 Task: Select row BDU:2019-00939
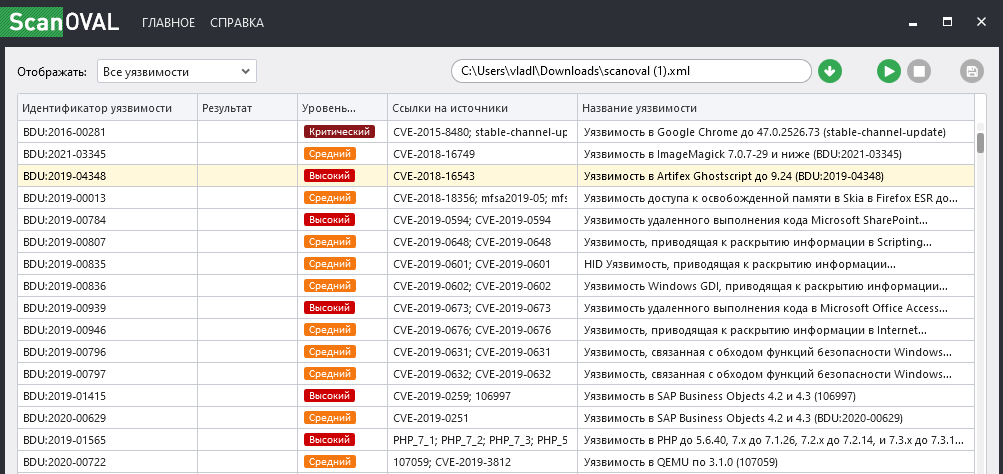click(496, 308)
